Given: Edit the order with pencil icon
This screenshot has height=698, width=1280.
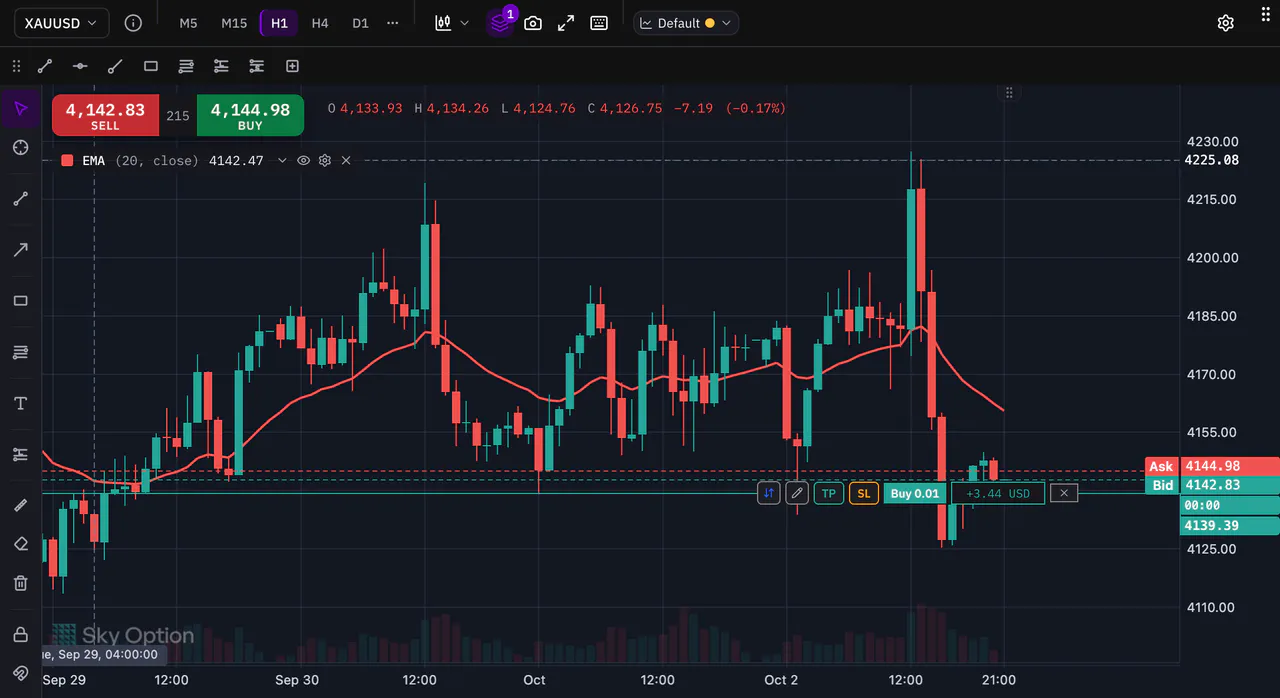Looking at the screenshot, I should (797, 493).
